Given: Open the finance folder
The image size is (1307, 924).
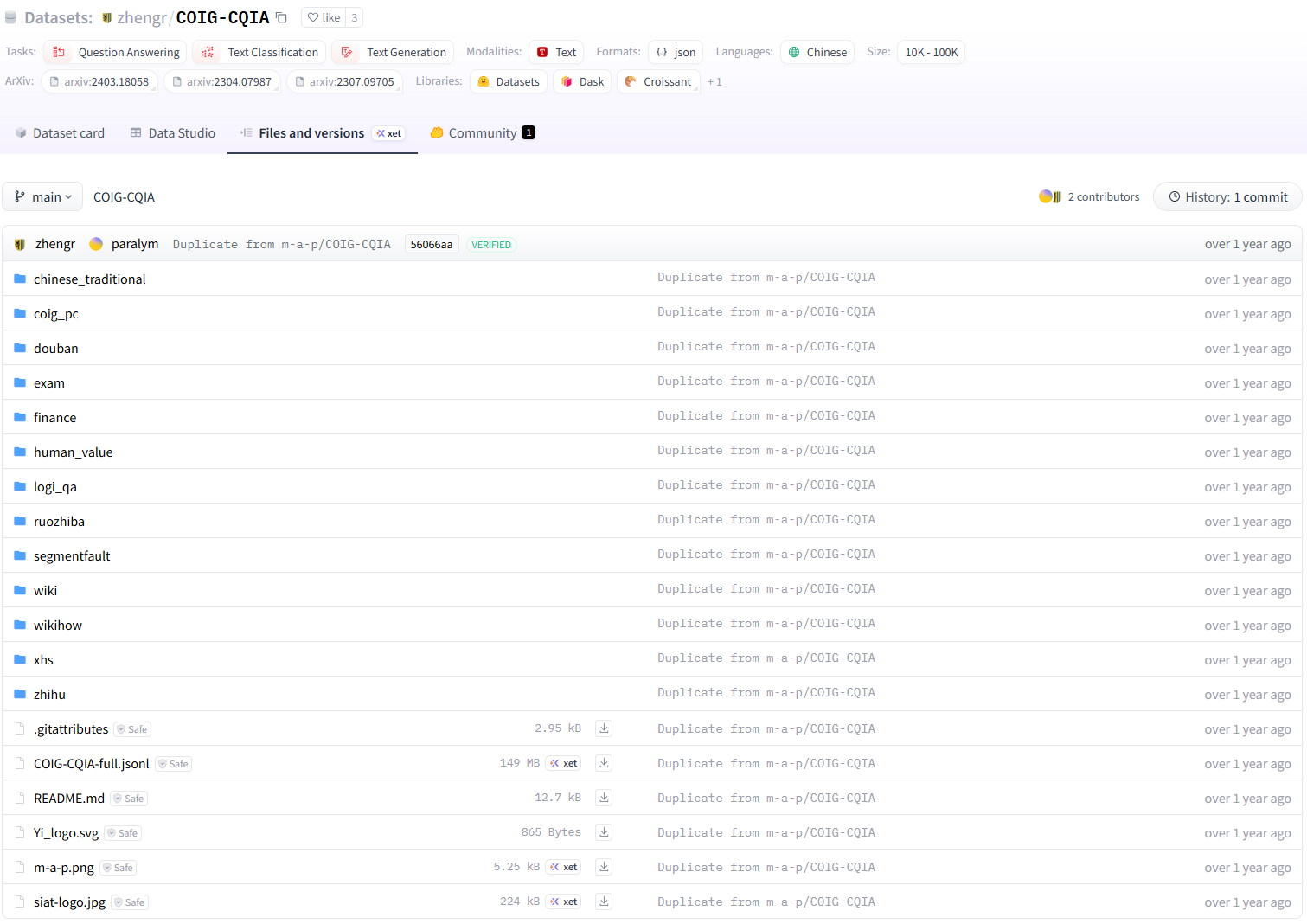Looking at the screenshot, I should pos(54,417).
